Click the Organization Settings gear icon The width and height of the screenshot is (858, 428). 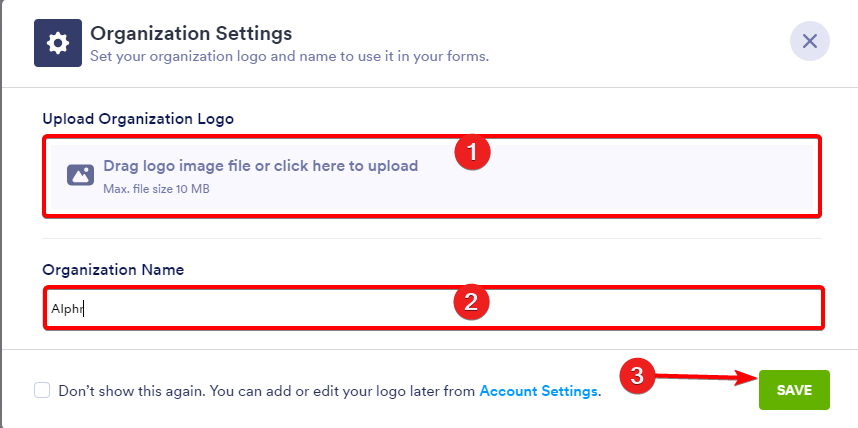tap(58, 43)
